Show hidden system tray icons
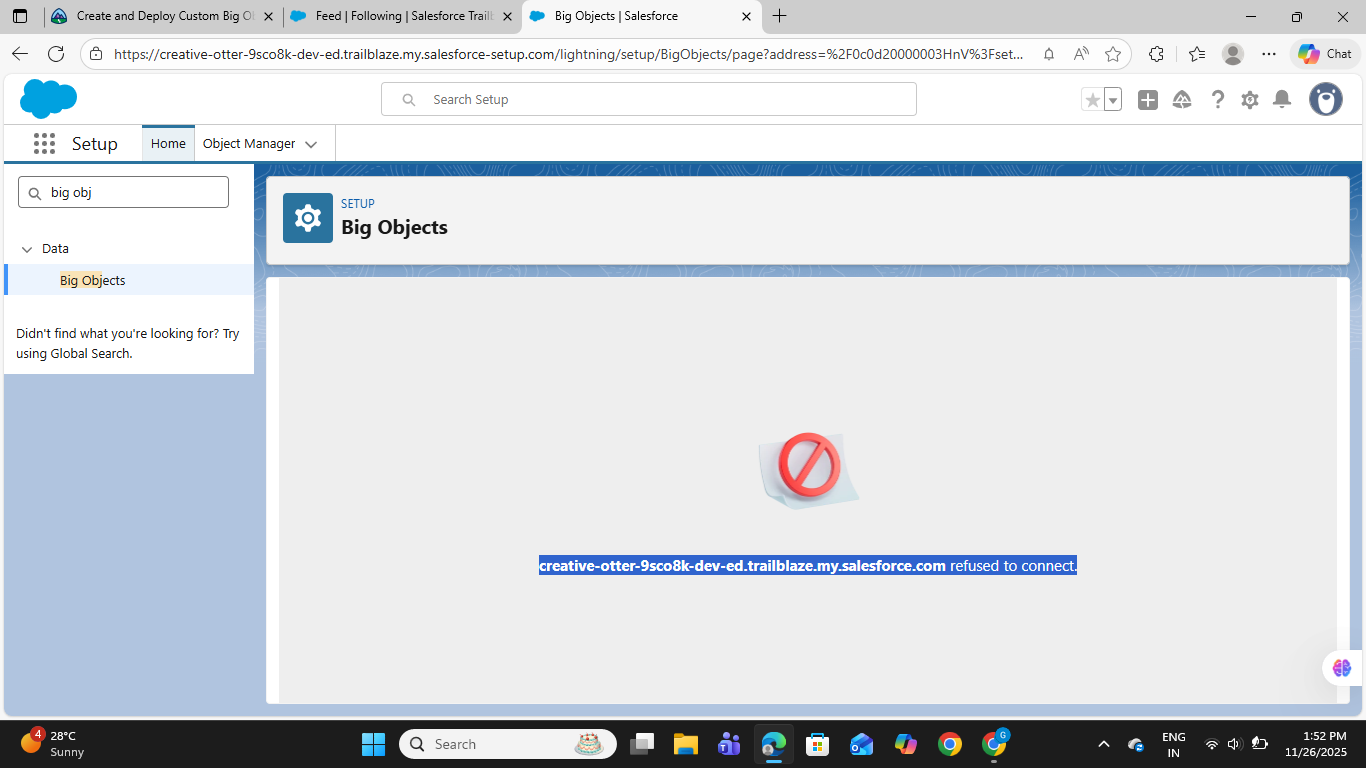 (x=1104, y=744)
